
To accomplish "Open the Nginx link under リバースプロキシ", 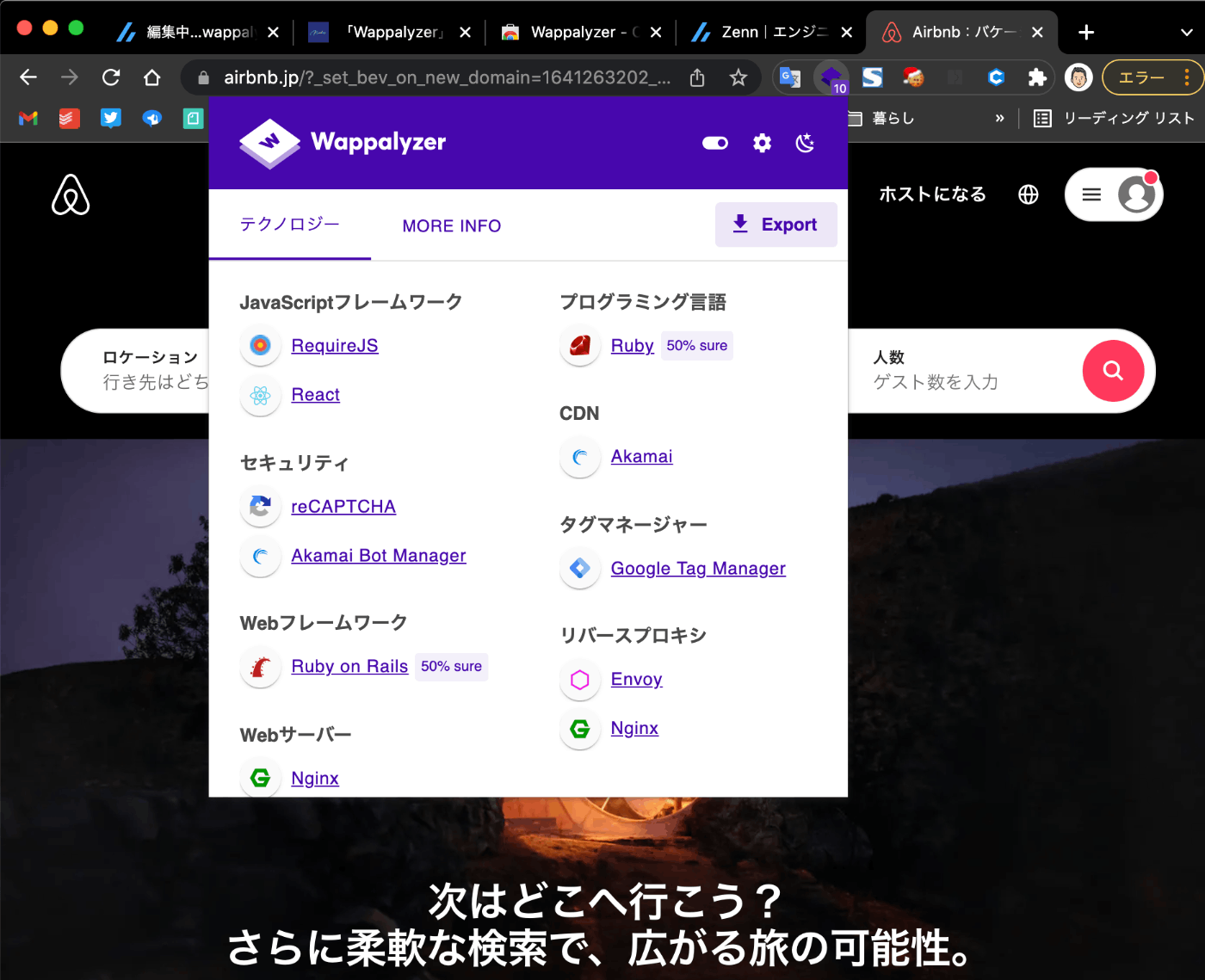I will click(633, 728).
